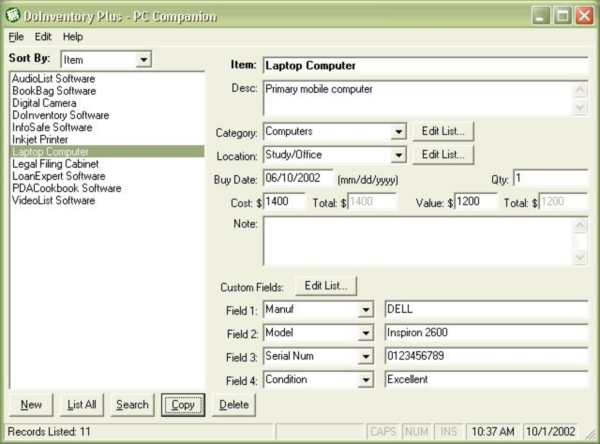Click the New record button
The height and width of the screenshot is (444, 600).
(31, 405)
